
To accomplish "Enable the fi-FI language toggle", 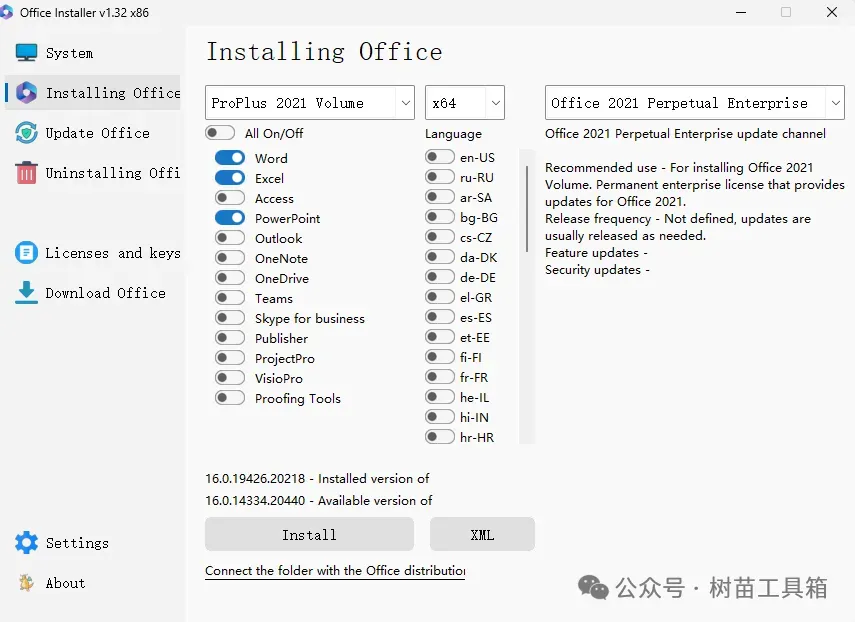I will point(439,357).
